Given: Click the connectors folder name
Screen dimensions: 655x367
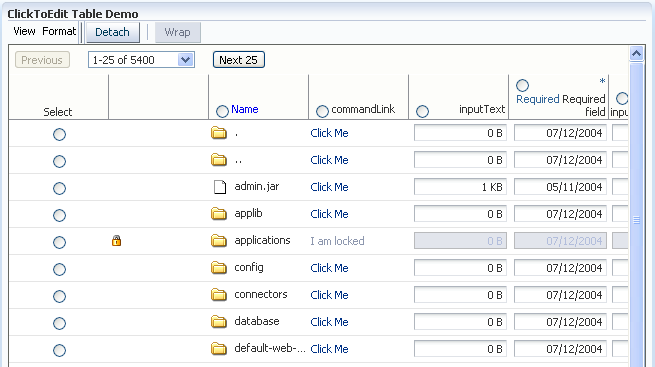Looking at the screenshot, I should (261, 294).
